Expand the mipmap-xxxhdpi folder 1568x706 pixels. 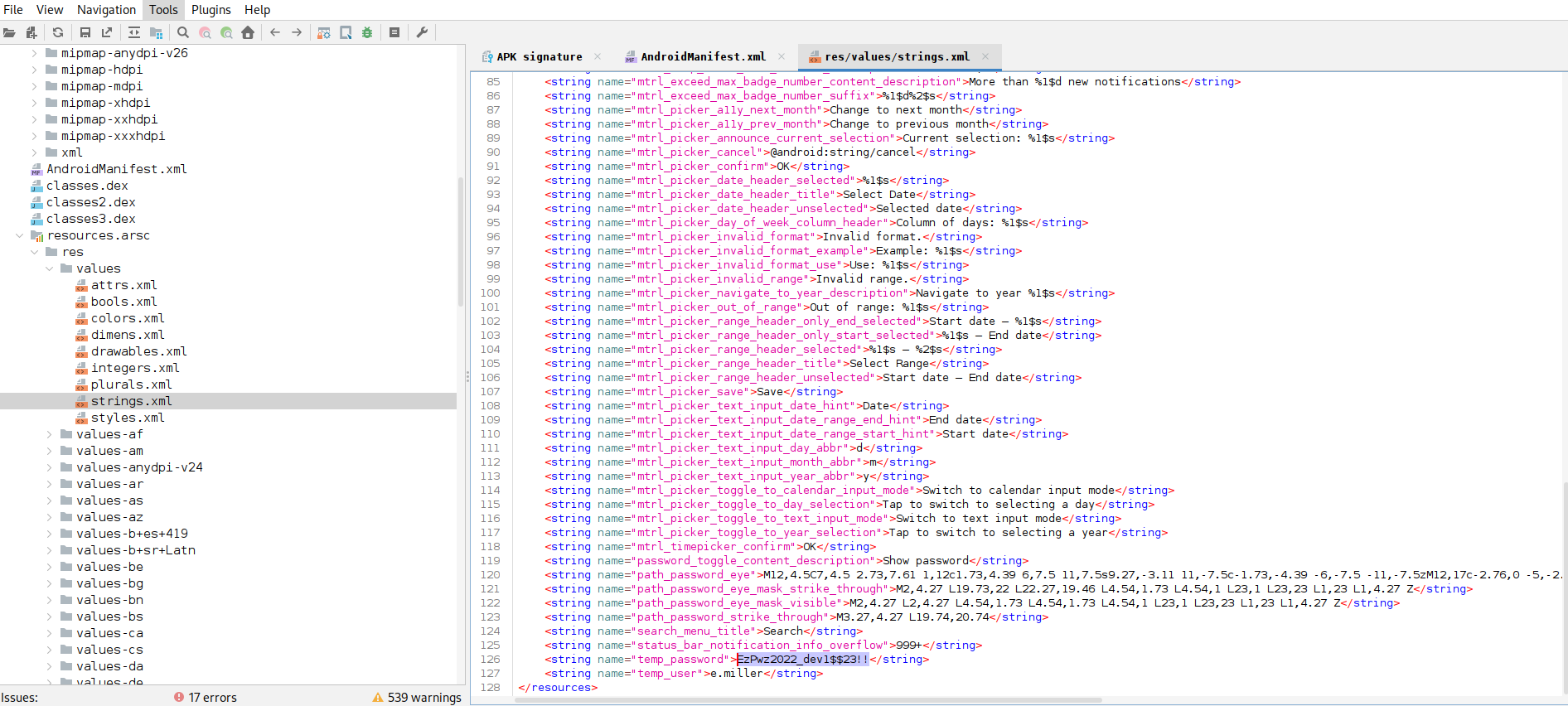34,136
